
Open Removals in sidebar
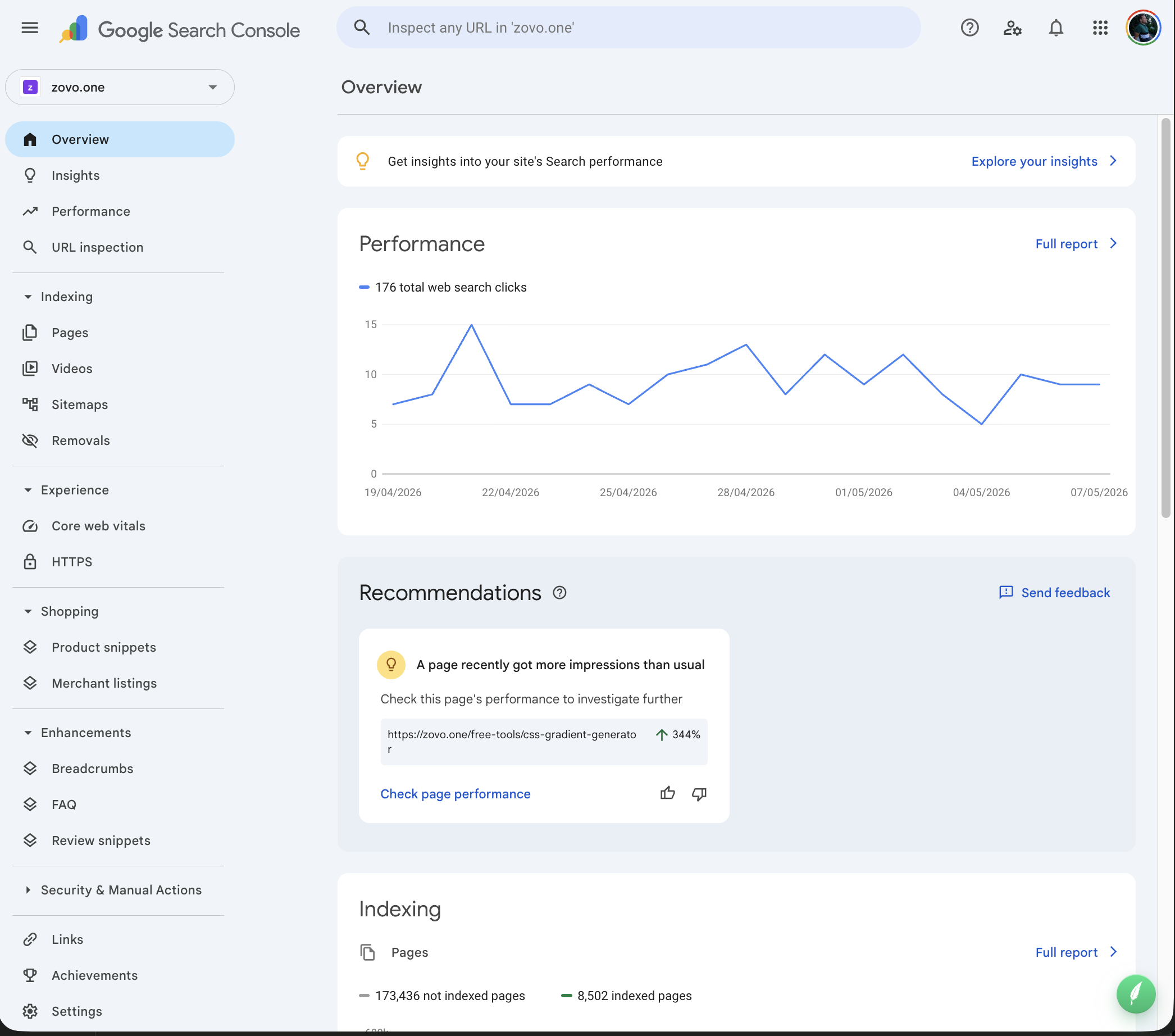120,440
